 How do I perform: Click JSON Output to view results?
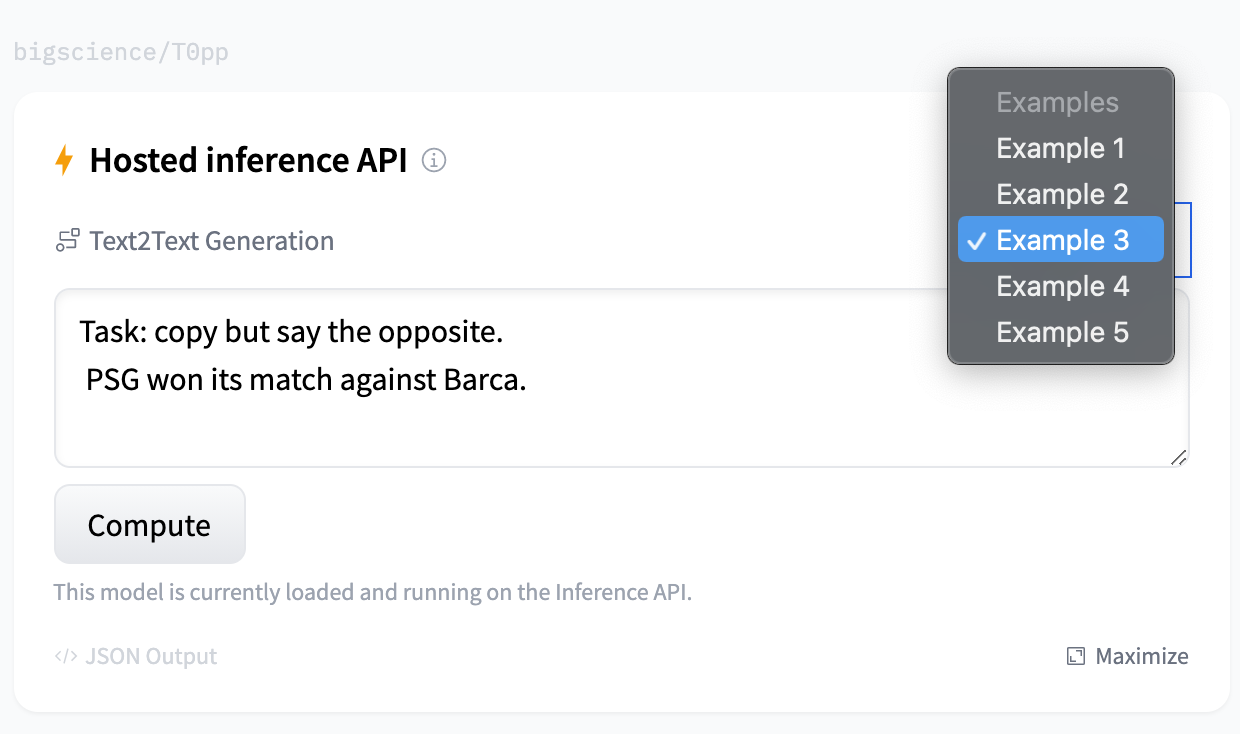(x=150, y=656)
